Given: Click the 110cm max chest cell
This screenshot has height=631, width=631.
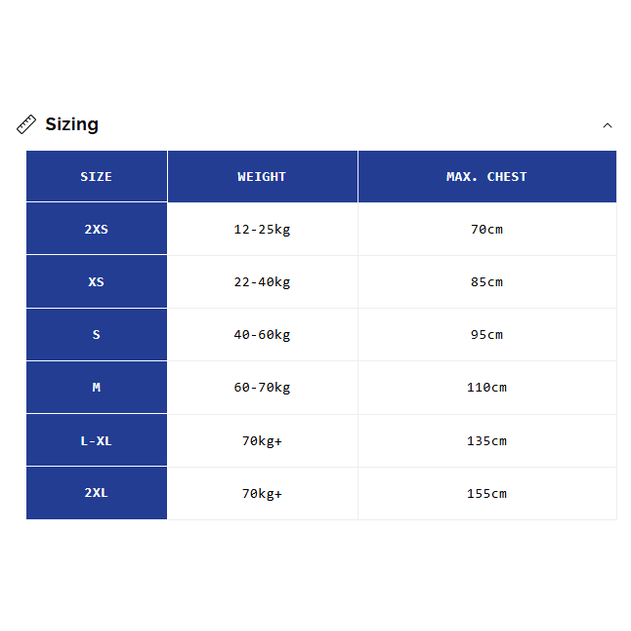Looking at the screenshot, I should (x=486, y=387).
